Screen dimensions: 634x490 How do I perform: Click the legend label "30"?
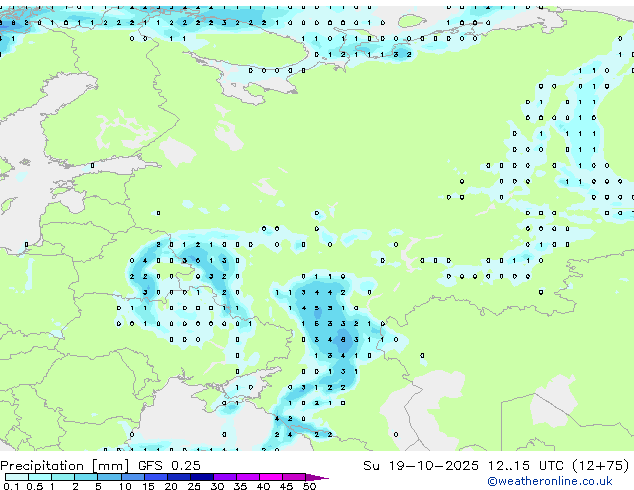click(217, 486)
